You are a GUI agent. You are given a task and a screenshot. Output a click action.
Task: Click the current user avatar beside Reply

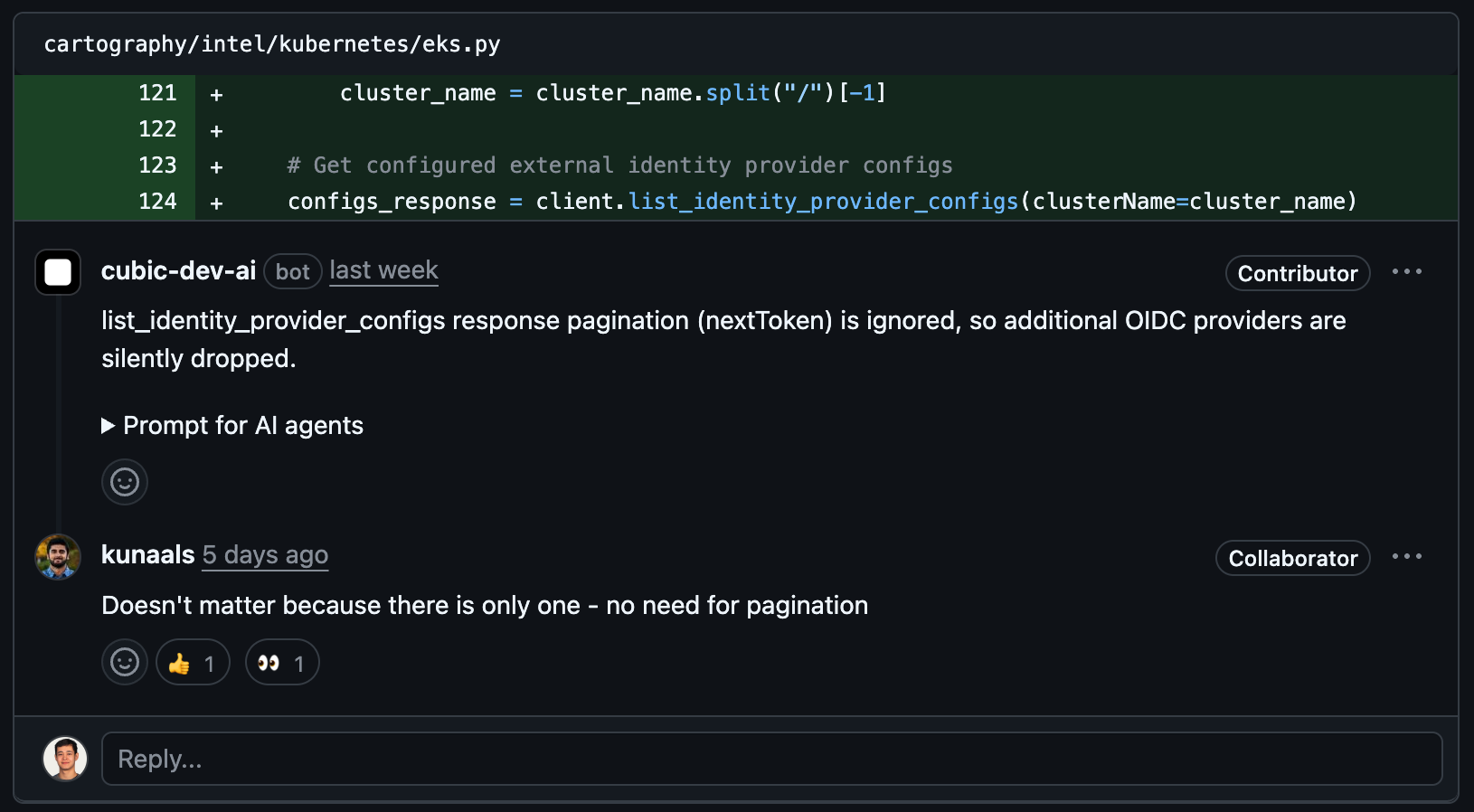click(x=65, y=759)
